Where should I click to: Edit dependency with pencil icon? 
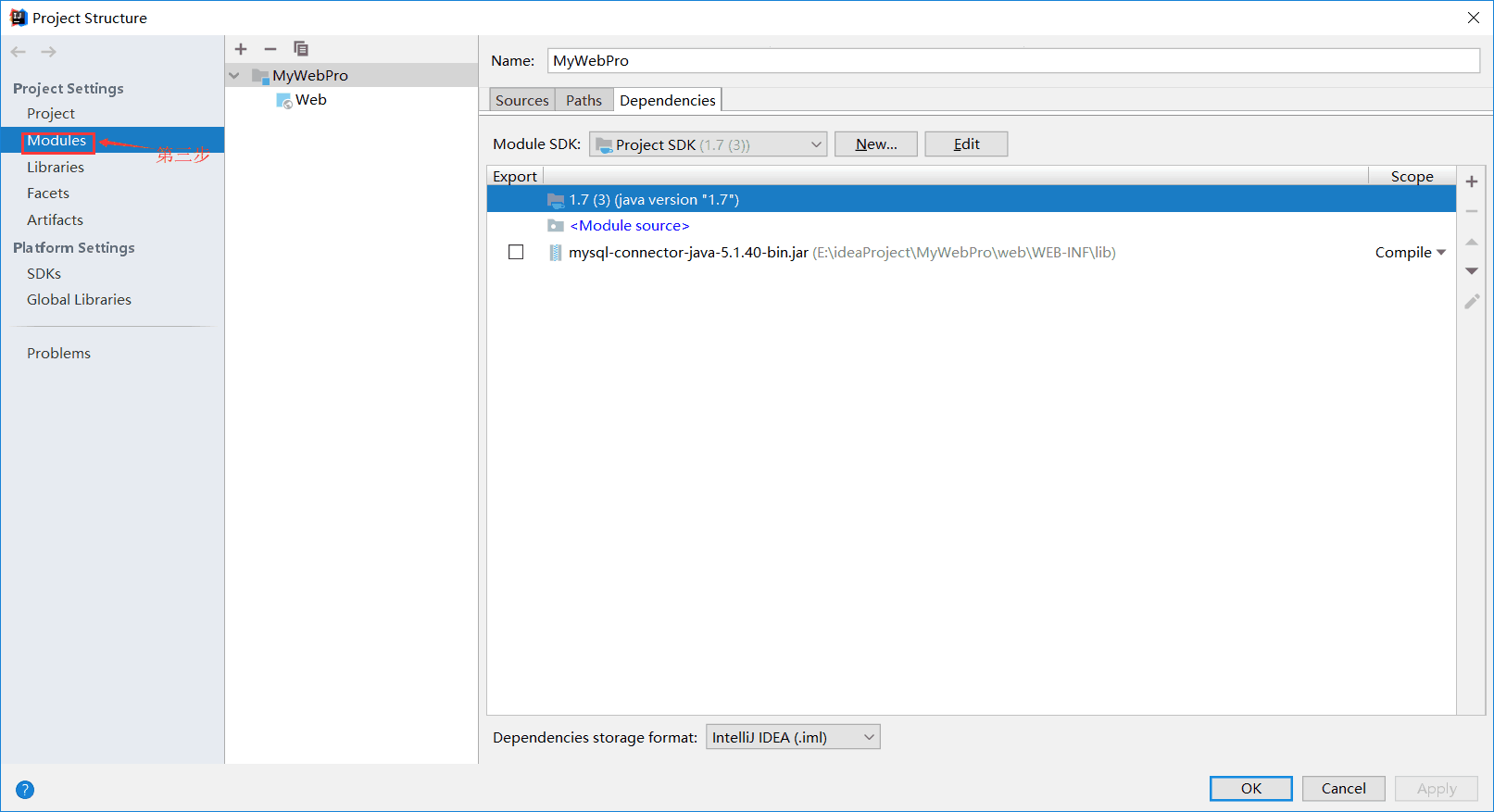(x=1472, y=301)
